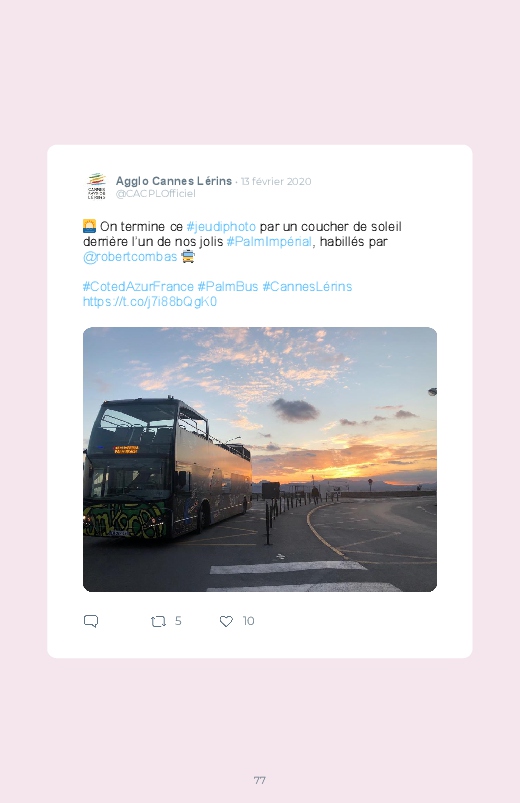Open the @robertcombas mention
The height and width of the screenshot is (803, 520).
click(130, 257)
